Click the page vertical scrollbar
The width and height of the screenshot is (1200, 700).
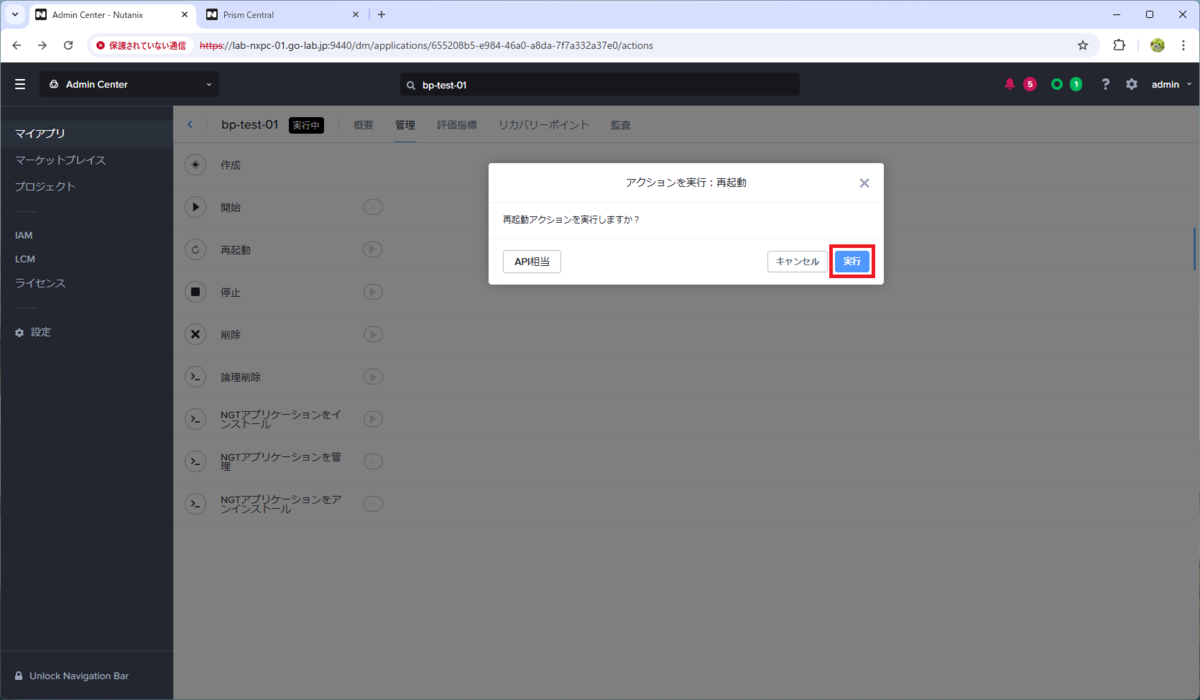[x=1196, y=249]
